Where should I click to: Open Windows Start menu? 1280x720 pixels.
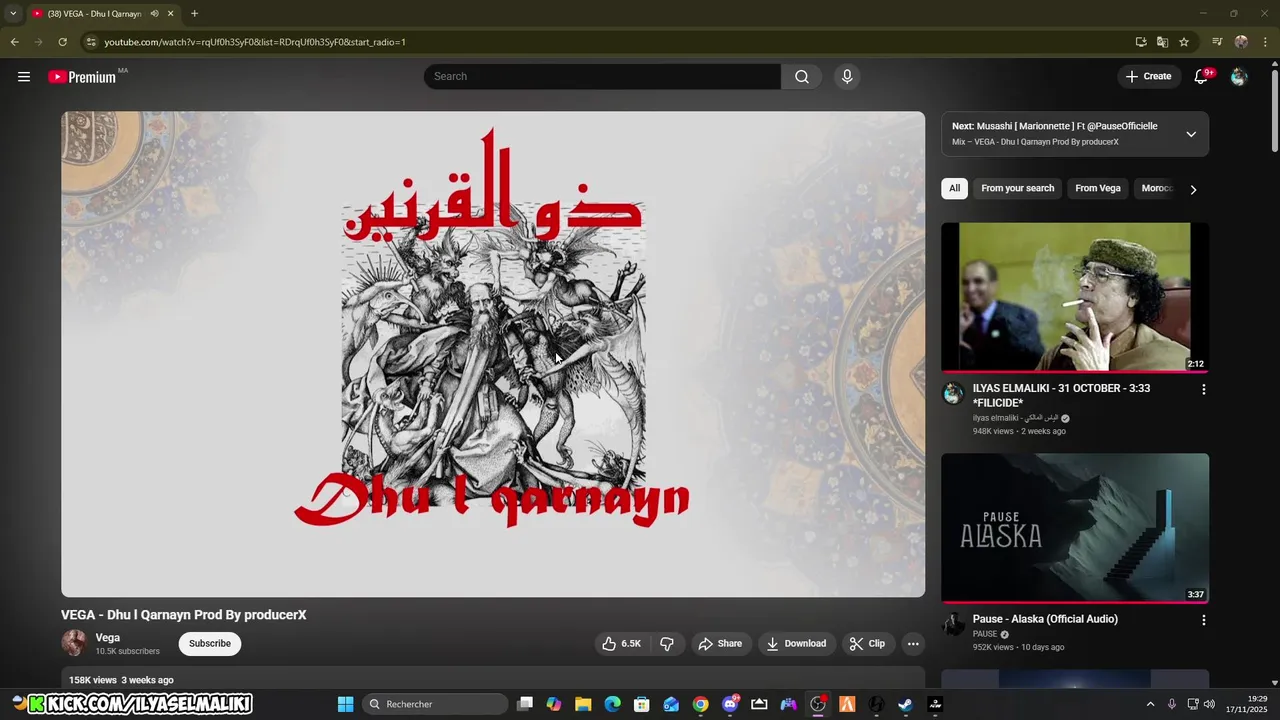pos(345,704)
